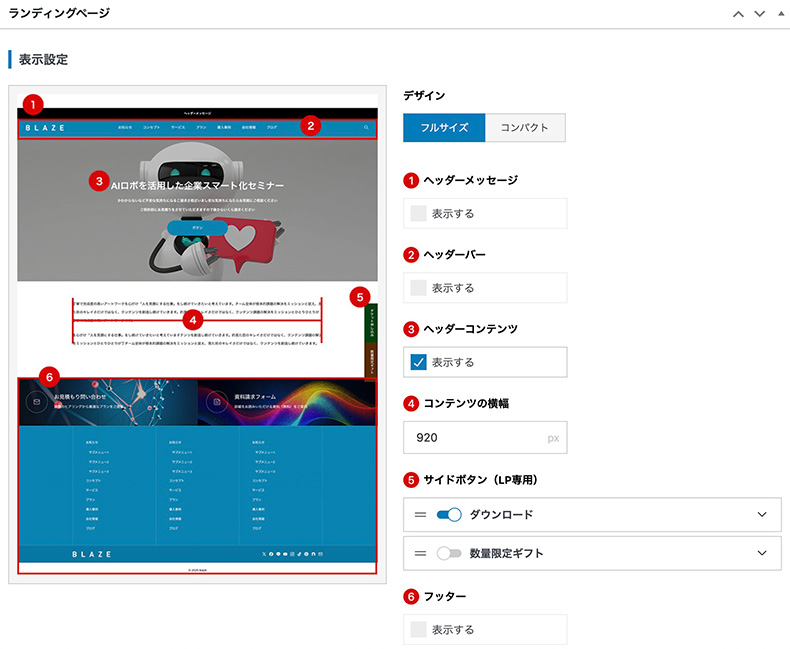Enable the ヘッダーメッセージ 表示する checkbox
This screenshot has width=790, height=649.
419,213
